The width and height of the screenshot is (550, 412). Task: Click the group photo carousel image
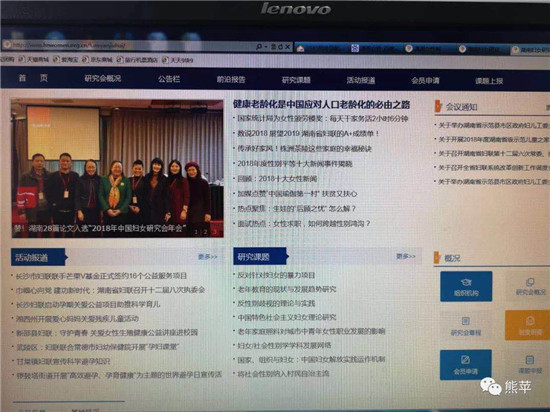point(117,168)
